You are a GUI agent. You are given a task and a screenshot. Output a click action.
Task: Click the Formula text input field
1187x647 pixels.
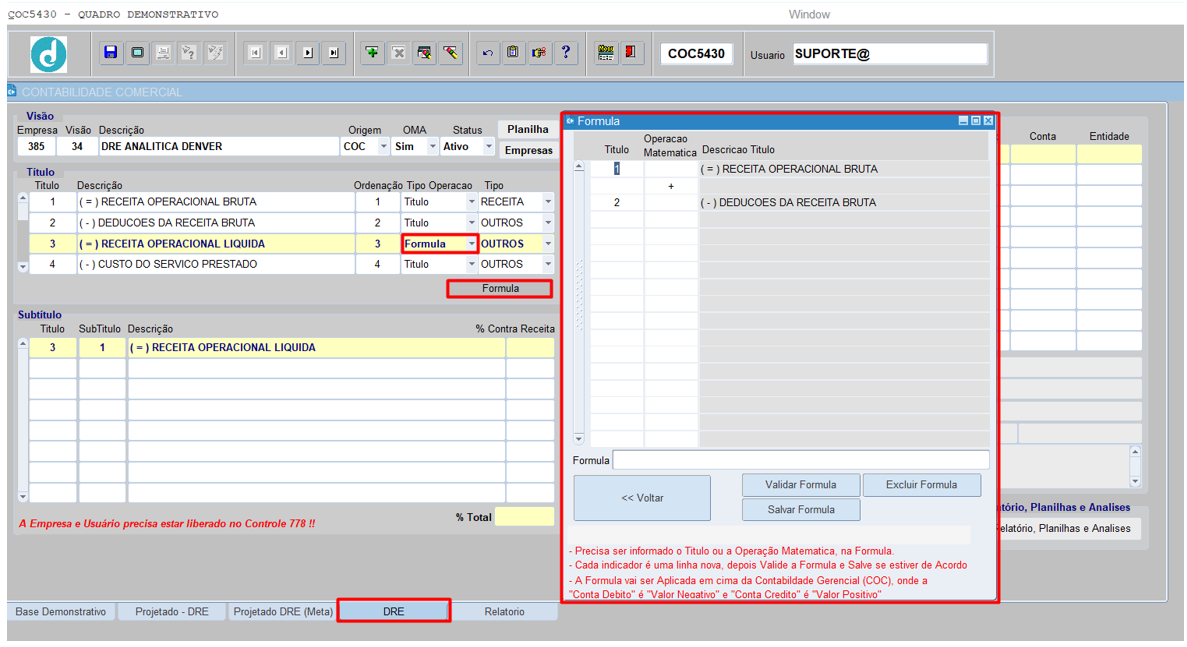coord(801,460)
